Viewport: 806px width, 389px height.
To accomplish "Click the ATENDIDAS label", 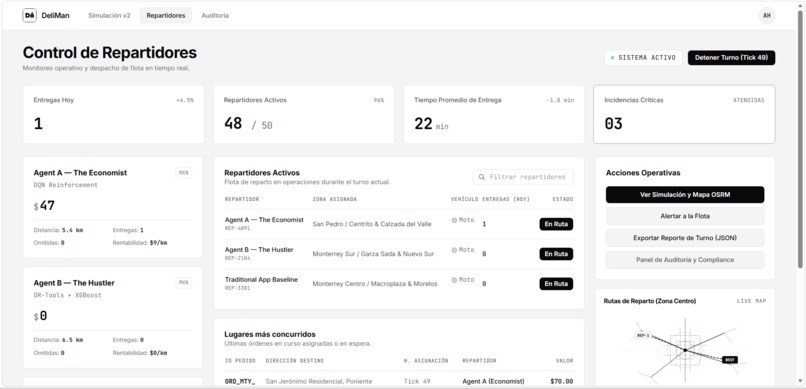I will (x=748, y=100).
